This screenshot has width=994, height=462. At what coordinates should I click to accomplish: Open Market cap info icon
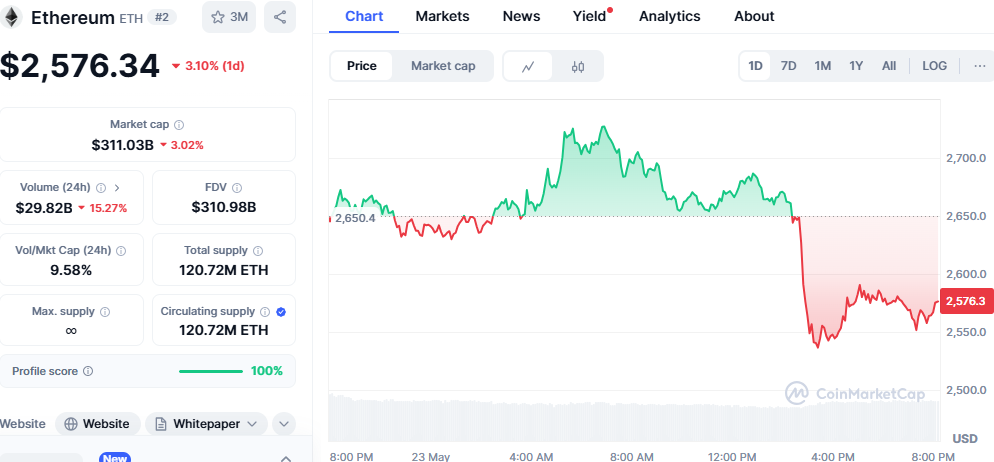tap(179, 125)
